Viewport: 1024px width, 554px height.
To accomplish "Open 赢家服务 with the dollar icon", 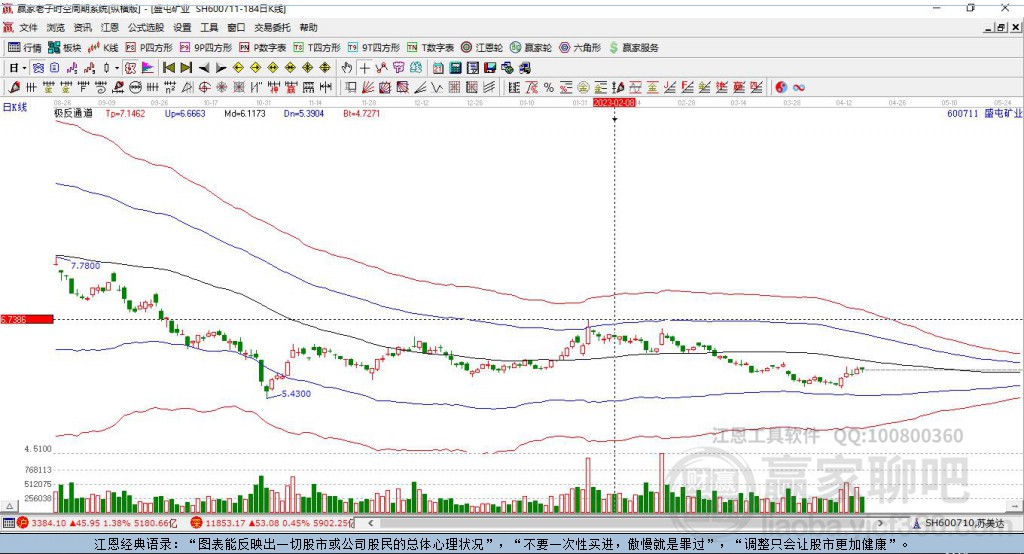I will pyautogui.click(x=633, y=48).
